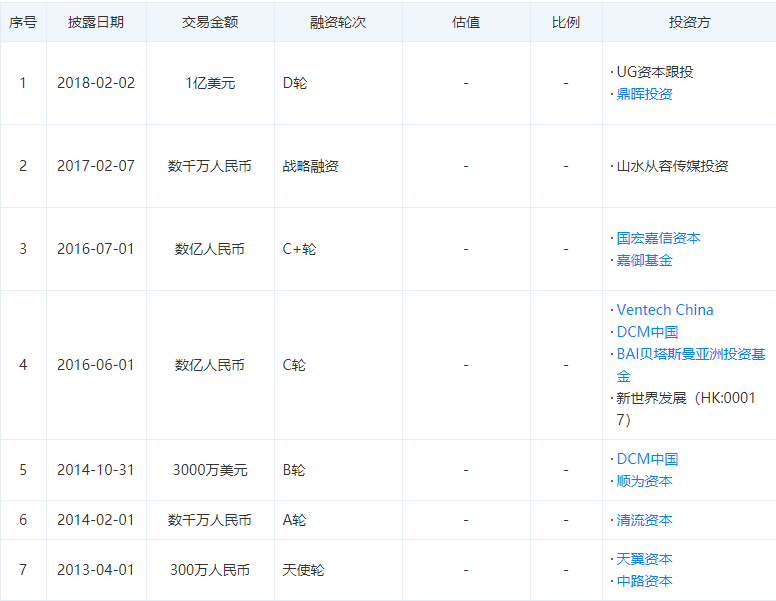This screenshot has height=601, width=776.
Task: Open the BAI贝塔斯曼亚洲投资基金 link
Action: [x=691, y=365]
